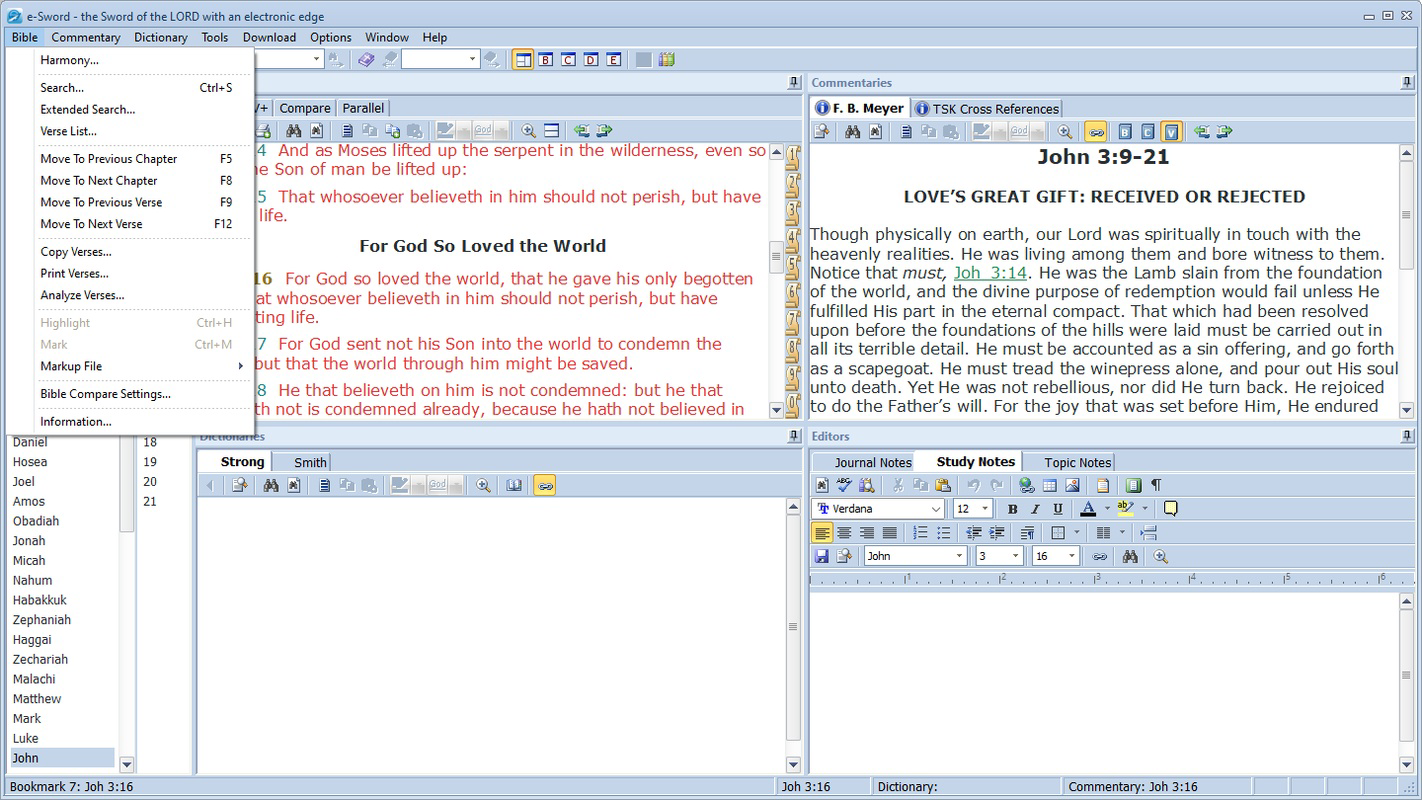Toggle bold formatting in editor
Screen dimensions: 1422x800
click(1012, 509)
